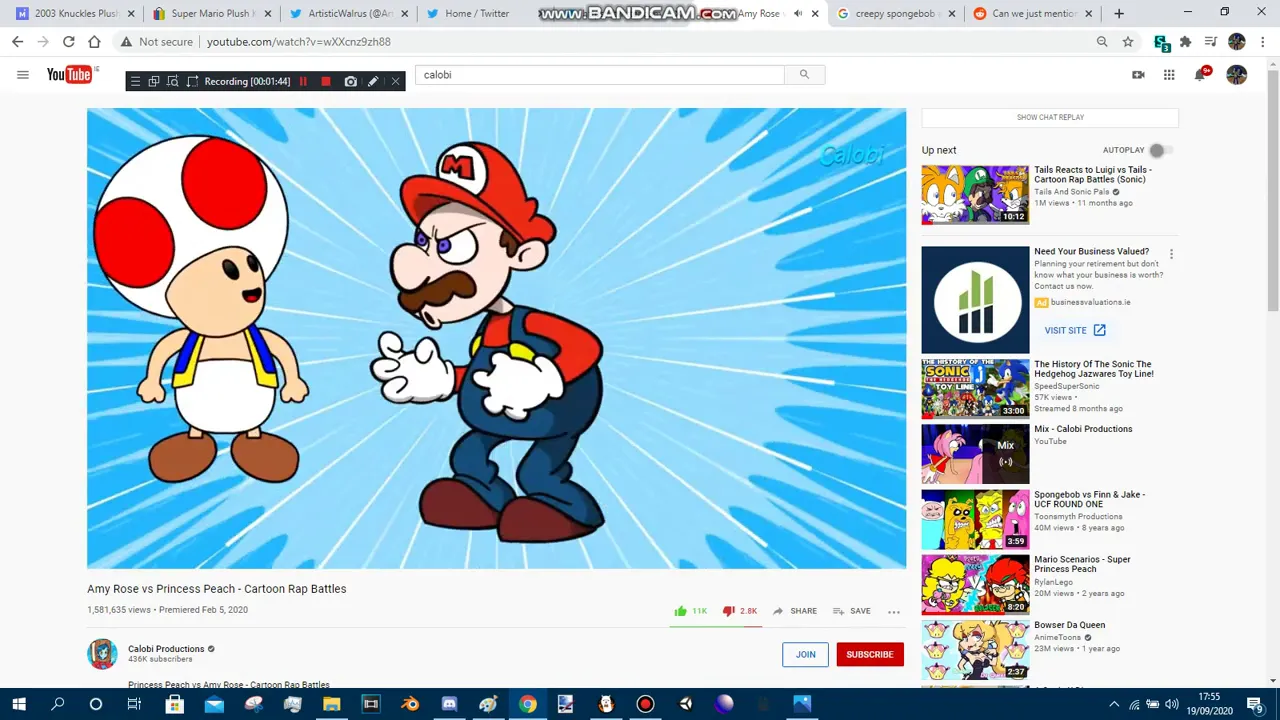The width and height of the screenshot is (1280, 720).
Task: Run the YouTube search with magnifier button
Action: coord(804,74)
